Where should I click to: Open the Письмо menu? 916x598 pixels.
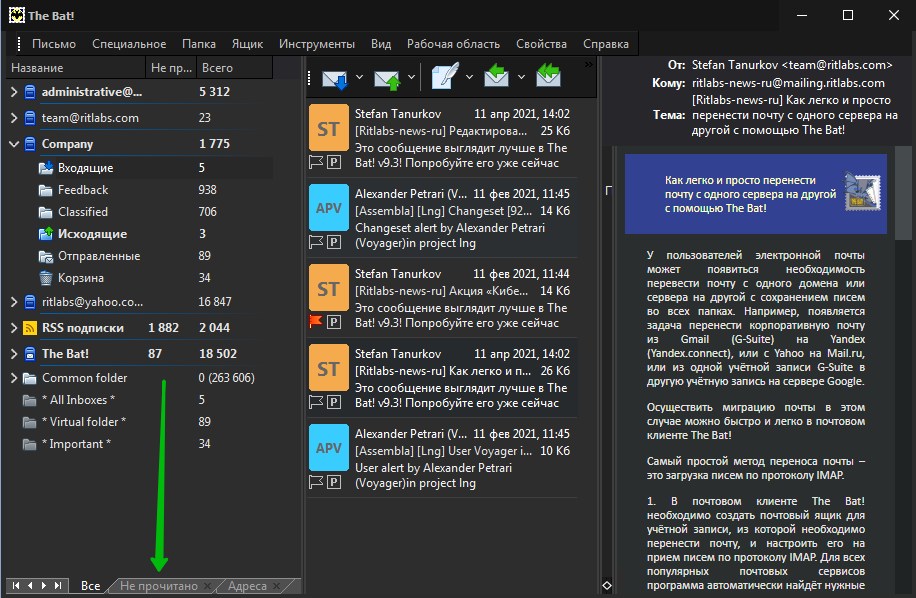click(x=54, y=44)
